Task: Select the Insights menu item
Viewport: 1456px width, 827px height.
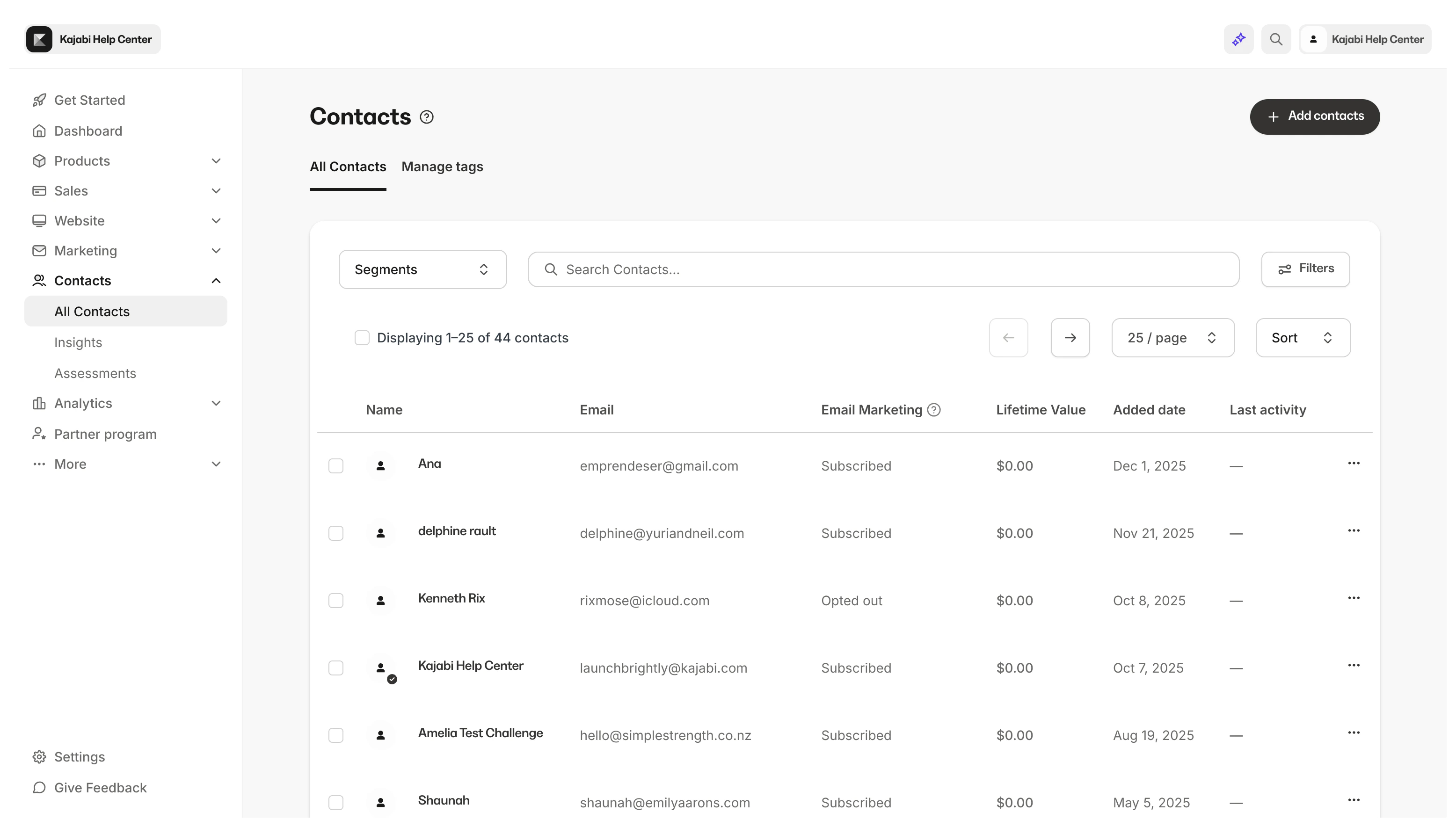Action: click(79, 342)
